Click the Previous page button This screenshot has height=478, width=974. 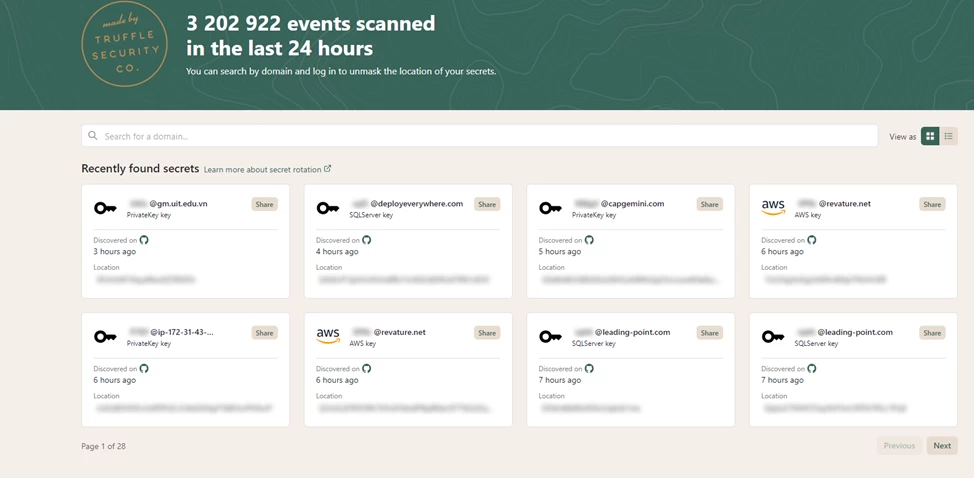coord(899,446)
